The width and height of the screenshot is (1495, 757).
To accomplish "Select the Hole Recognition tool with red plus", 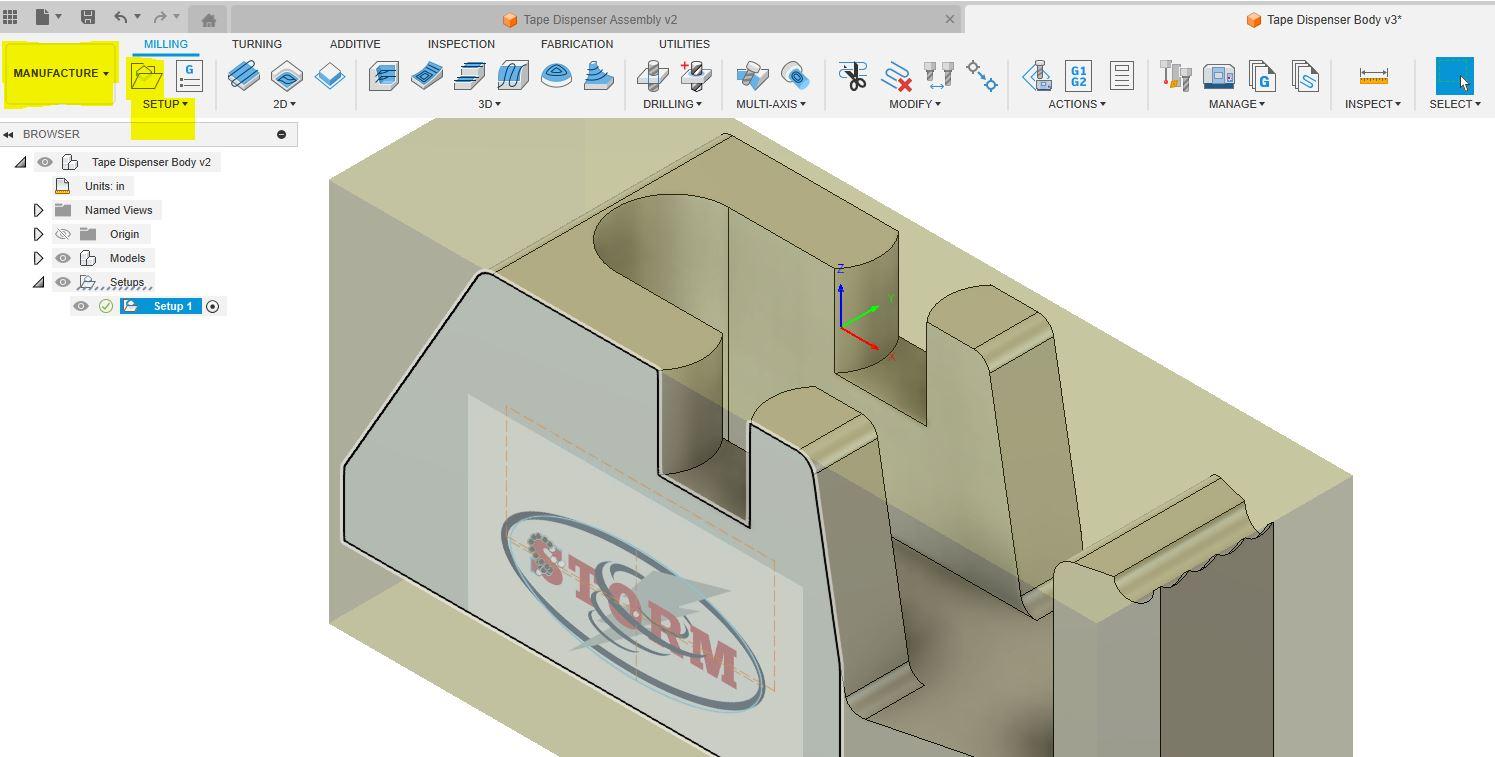I will tap(695, 76).
